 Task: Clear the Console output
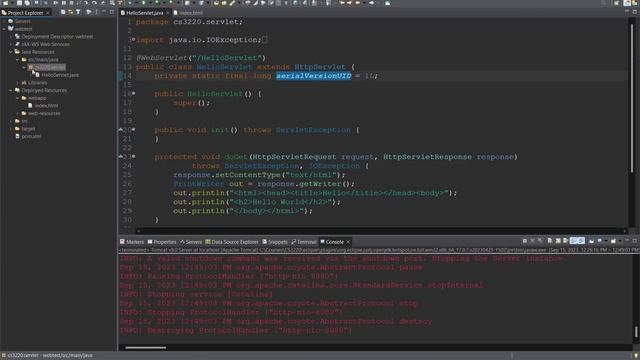pyautogui.click(x=550, y=241)
